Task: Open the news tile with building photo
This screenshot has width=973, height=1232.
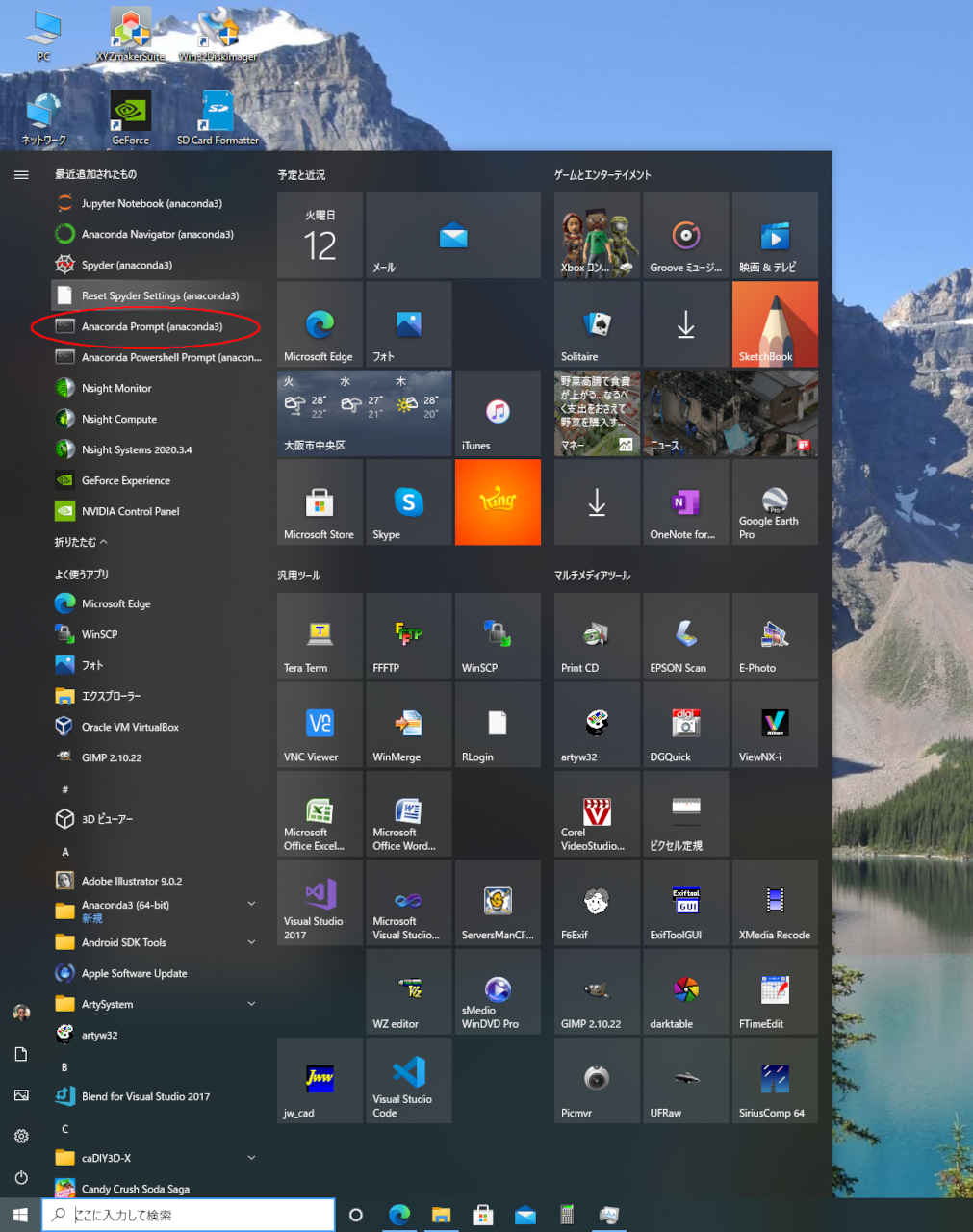Action: click(730, 413)
